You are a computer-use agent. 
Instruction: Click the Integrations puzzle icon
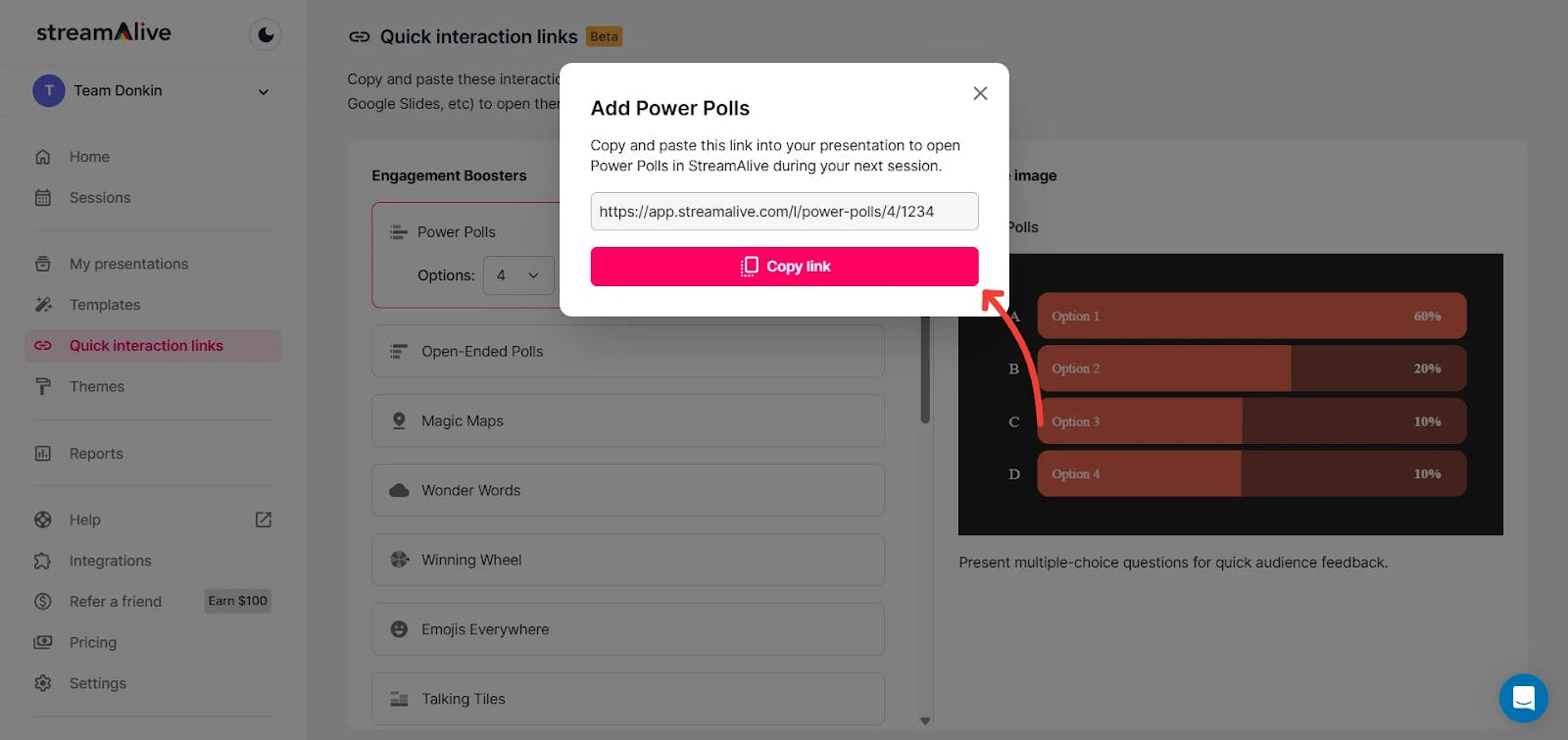[43, 561]
